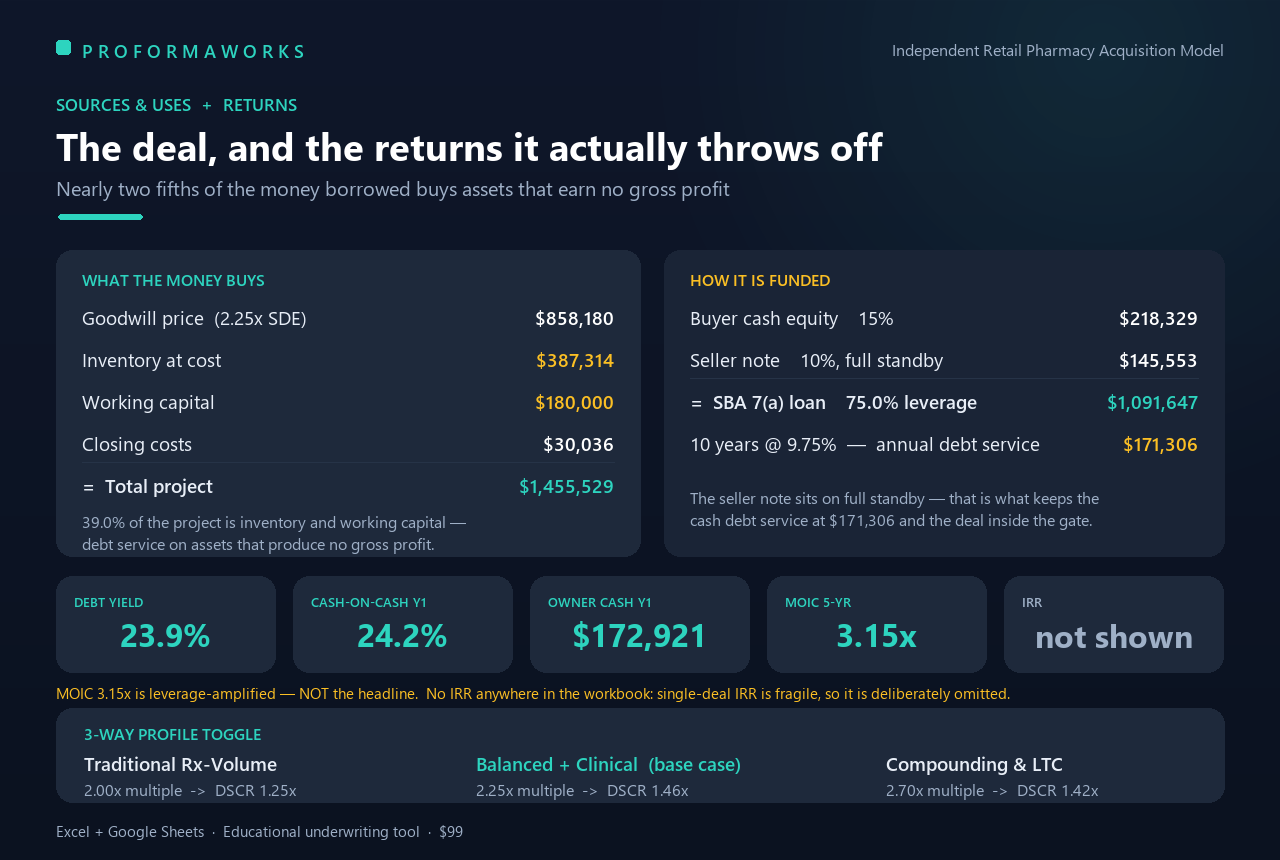The image size is (1280, 860).
Task: Click the Buyer cash equity $218,329 row
Action: point(944,319)
